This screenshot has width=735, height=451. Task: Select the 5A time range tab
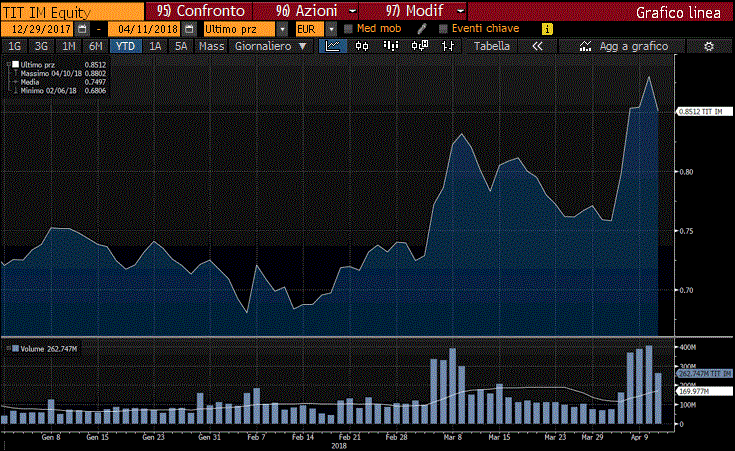coord(181,46)
